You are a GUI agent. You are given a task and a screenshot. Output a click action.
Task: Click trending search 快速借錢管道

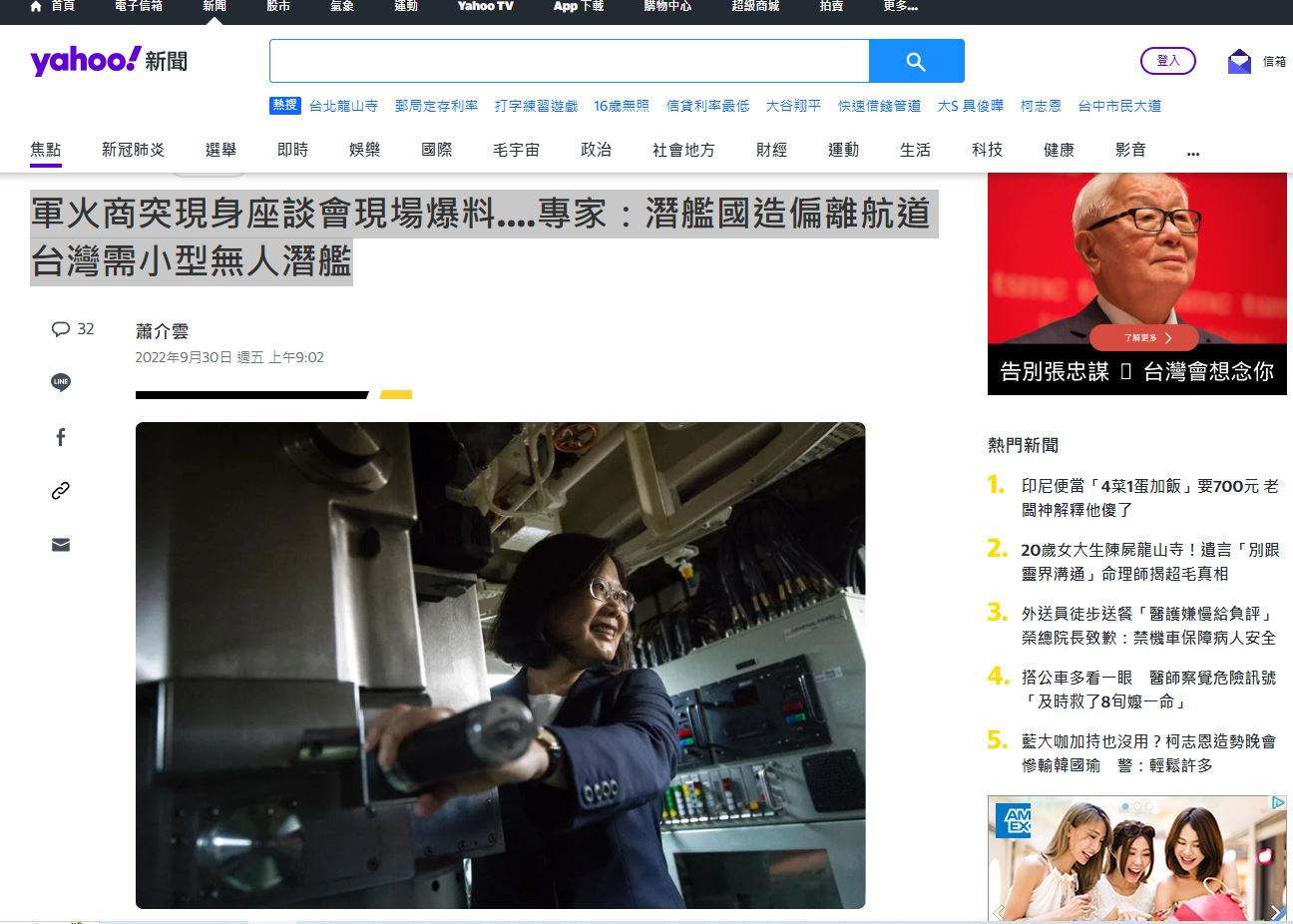point(879,106)
